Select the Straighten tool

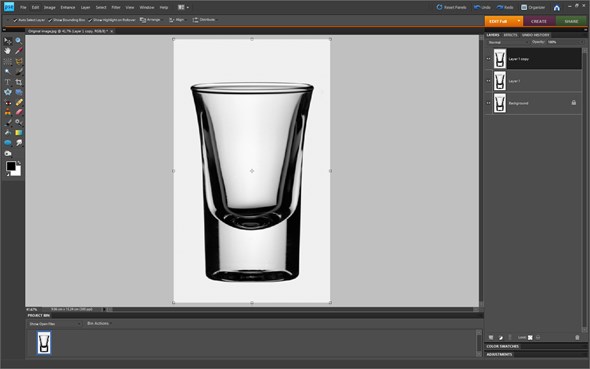(18, 92)
